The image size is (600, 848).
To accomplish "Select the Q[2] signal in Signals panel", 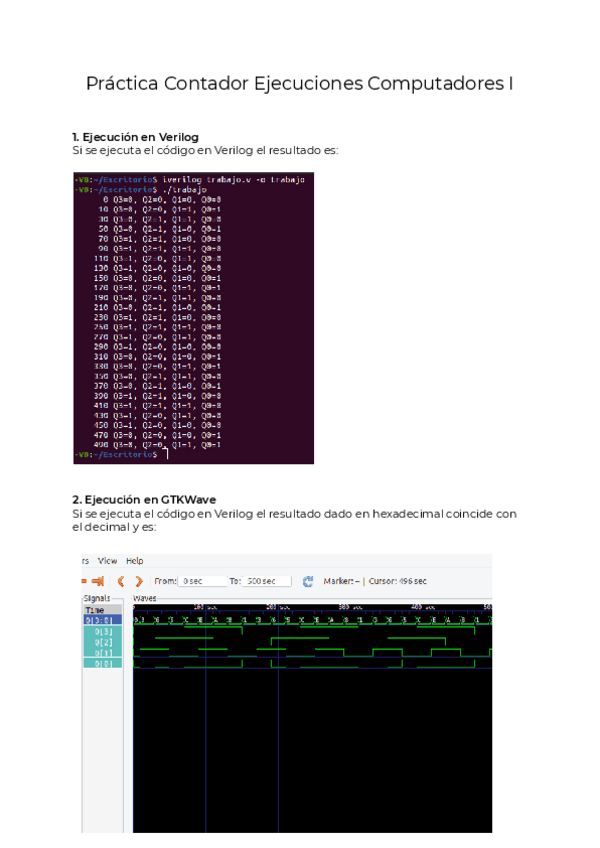I will (103, 642).
